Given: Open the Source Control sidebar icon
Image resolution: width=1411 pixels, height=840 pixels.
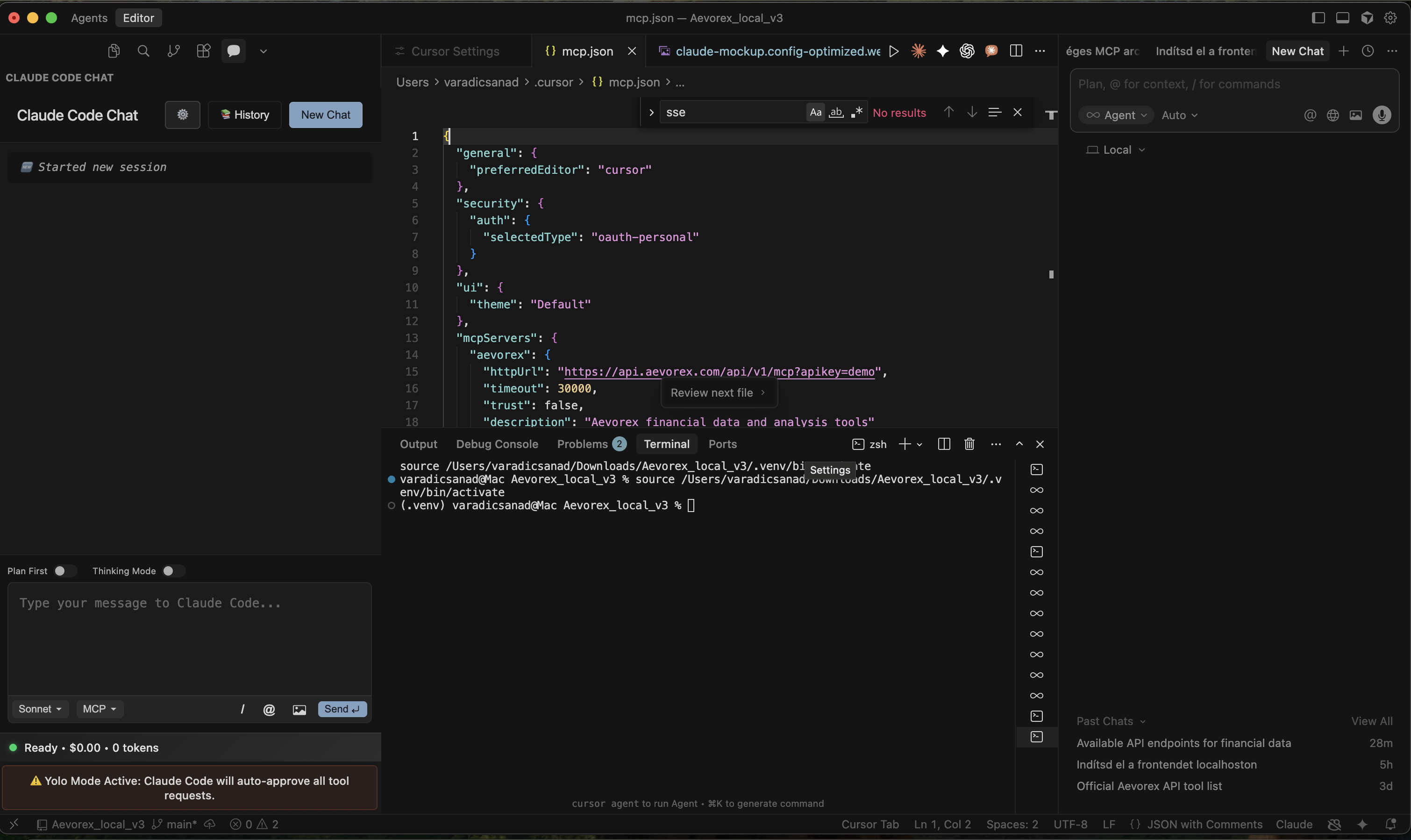Looking at the screenshot, I should coord(173,51).
